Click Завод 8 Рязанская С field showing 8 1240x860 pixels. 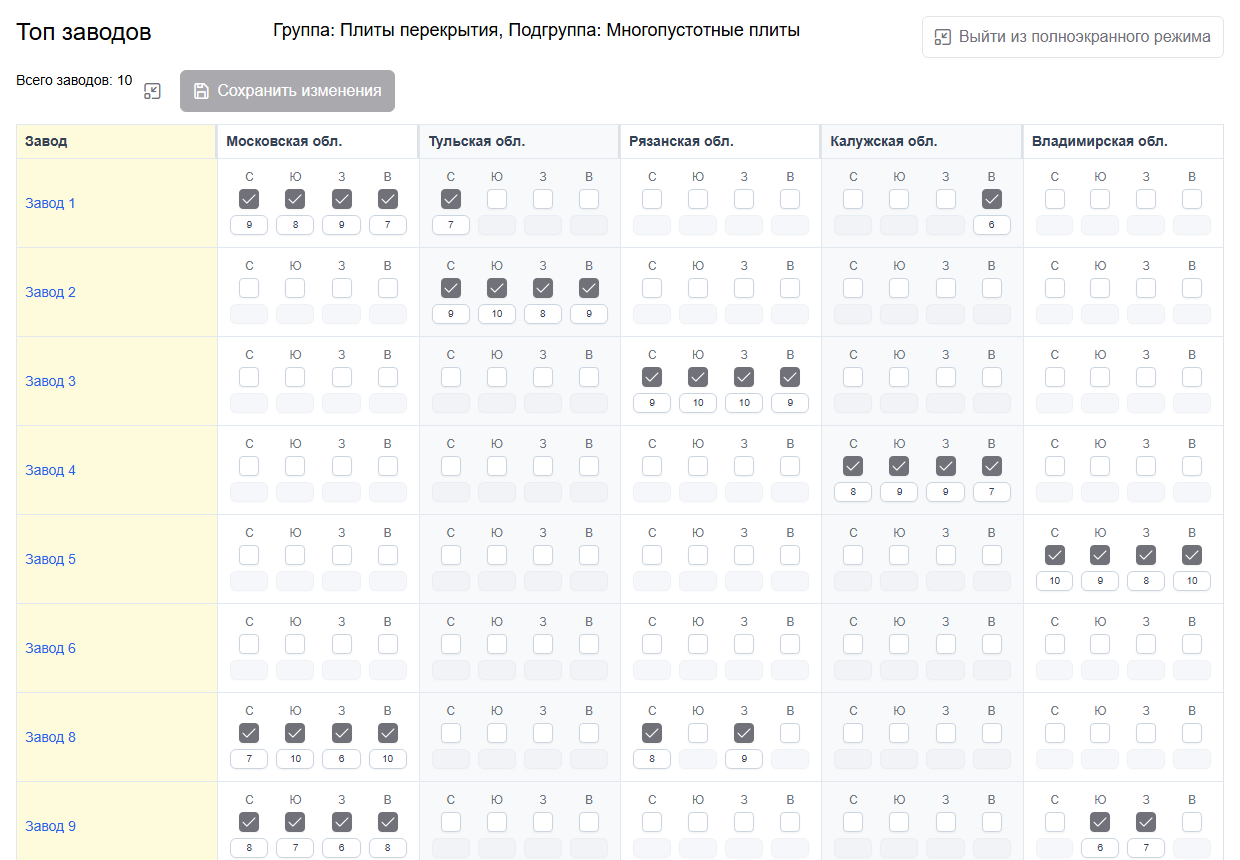652,759
